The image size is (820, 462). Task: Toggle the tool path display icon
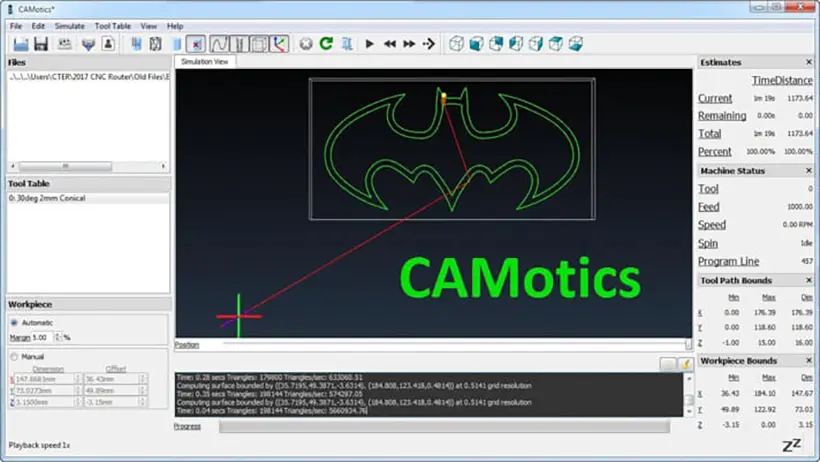click(x=219, y=44)
